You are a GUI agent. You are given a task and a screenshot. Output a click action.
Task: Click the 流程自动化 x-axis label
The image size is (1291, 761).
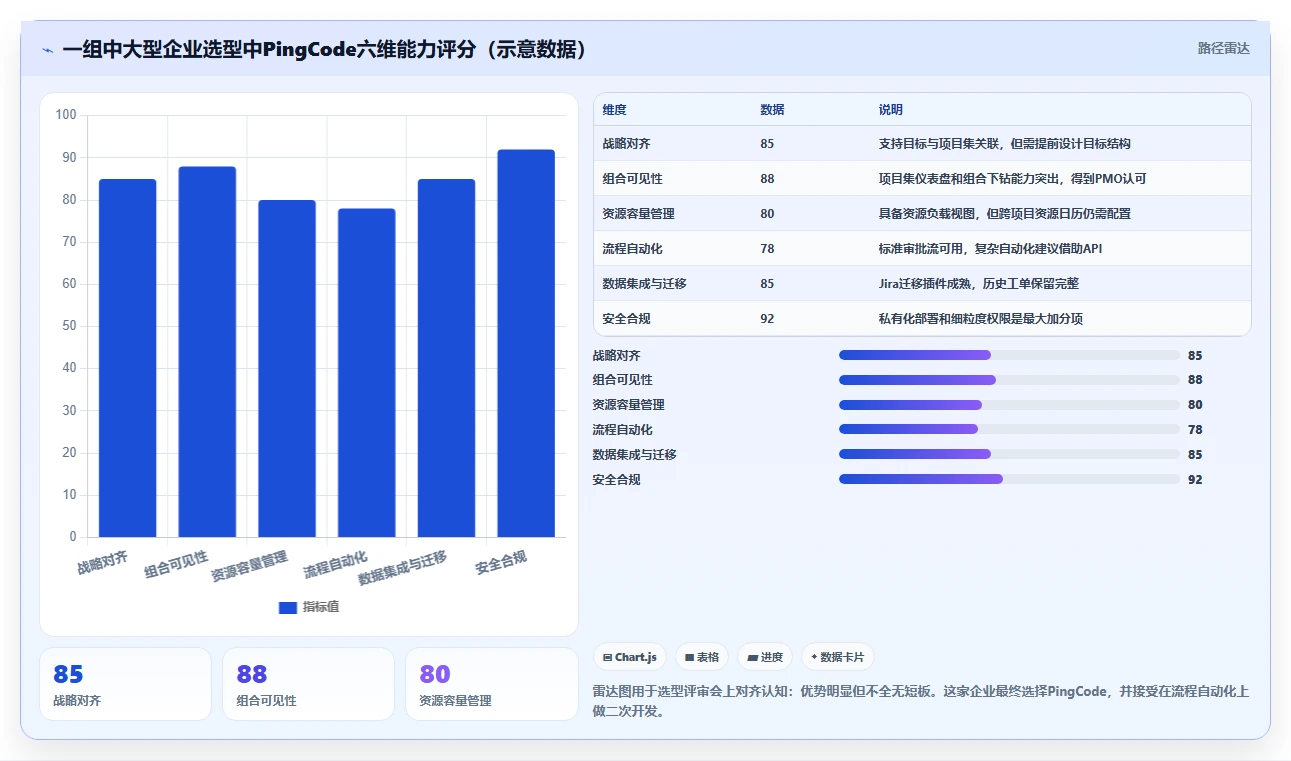tap(336, 565)
